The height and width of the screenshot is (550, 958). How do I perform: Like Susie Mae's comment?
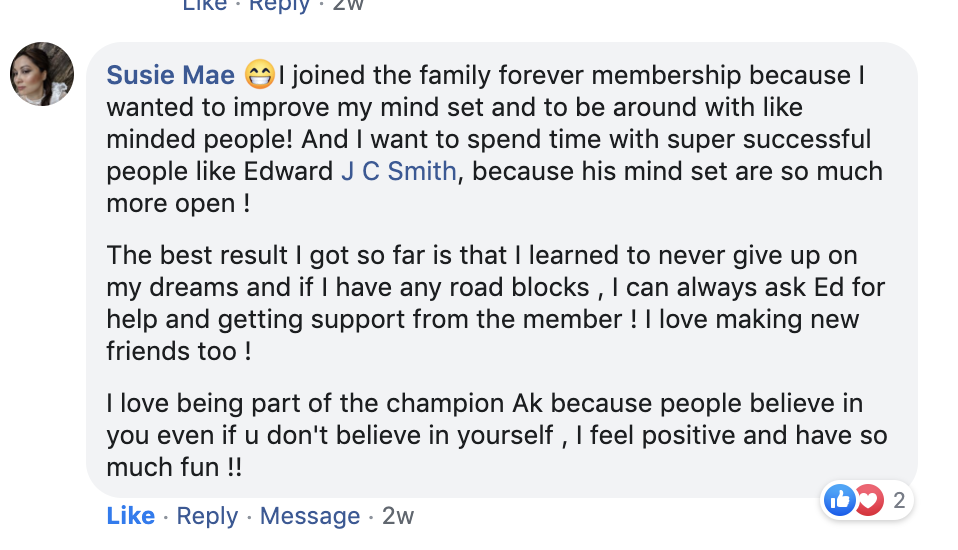click(x=130, y=516)
